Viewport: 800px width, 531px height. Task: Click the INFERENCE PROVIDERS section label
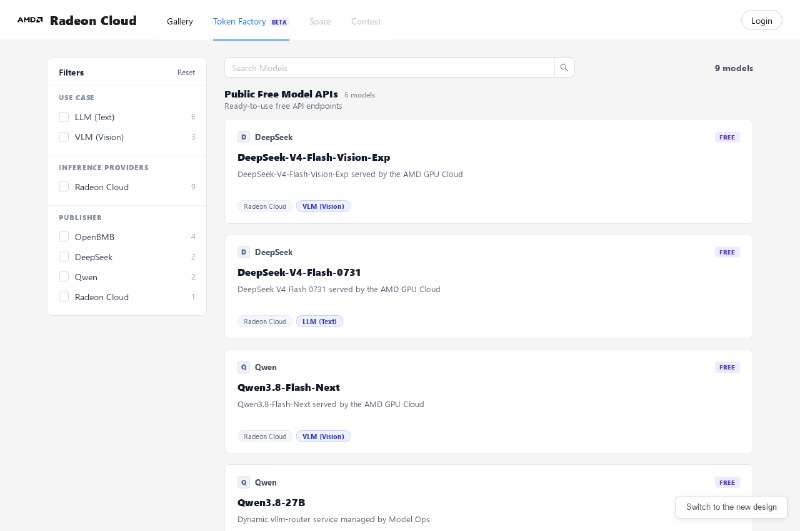[104, 167]
